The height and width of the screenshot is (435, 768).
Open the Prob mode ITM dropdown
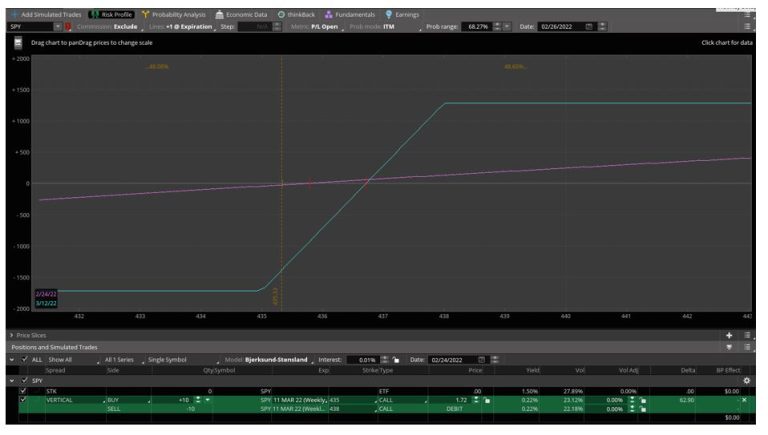tap(384, 26)
